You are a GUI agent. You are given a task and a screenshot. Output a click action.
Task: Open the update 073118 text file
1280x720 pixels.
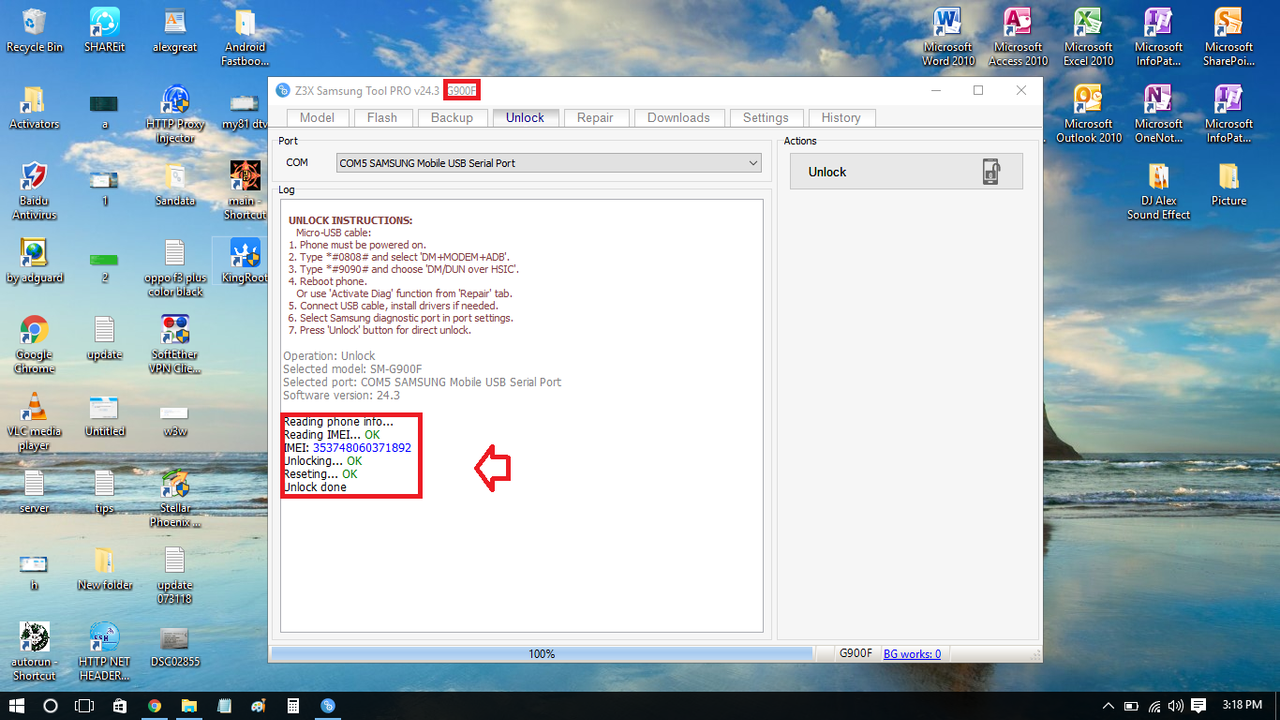pos(175,575)
